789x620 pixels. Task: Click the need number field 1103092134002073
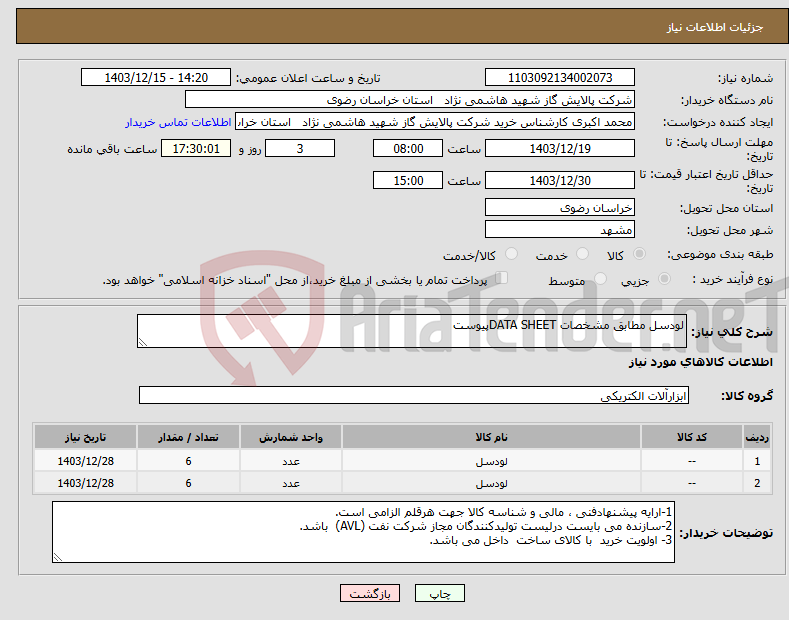tap(560, 78)
